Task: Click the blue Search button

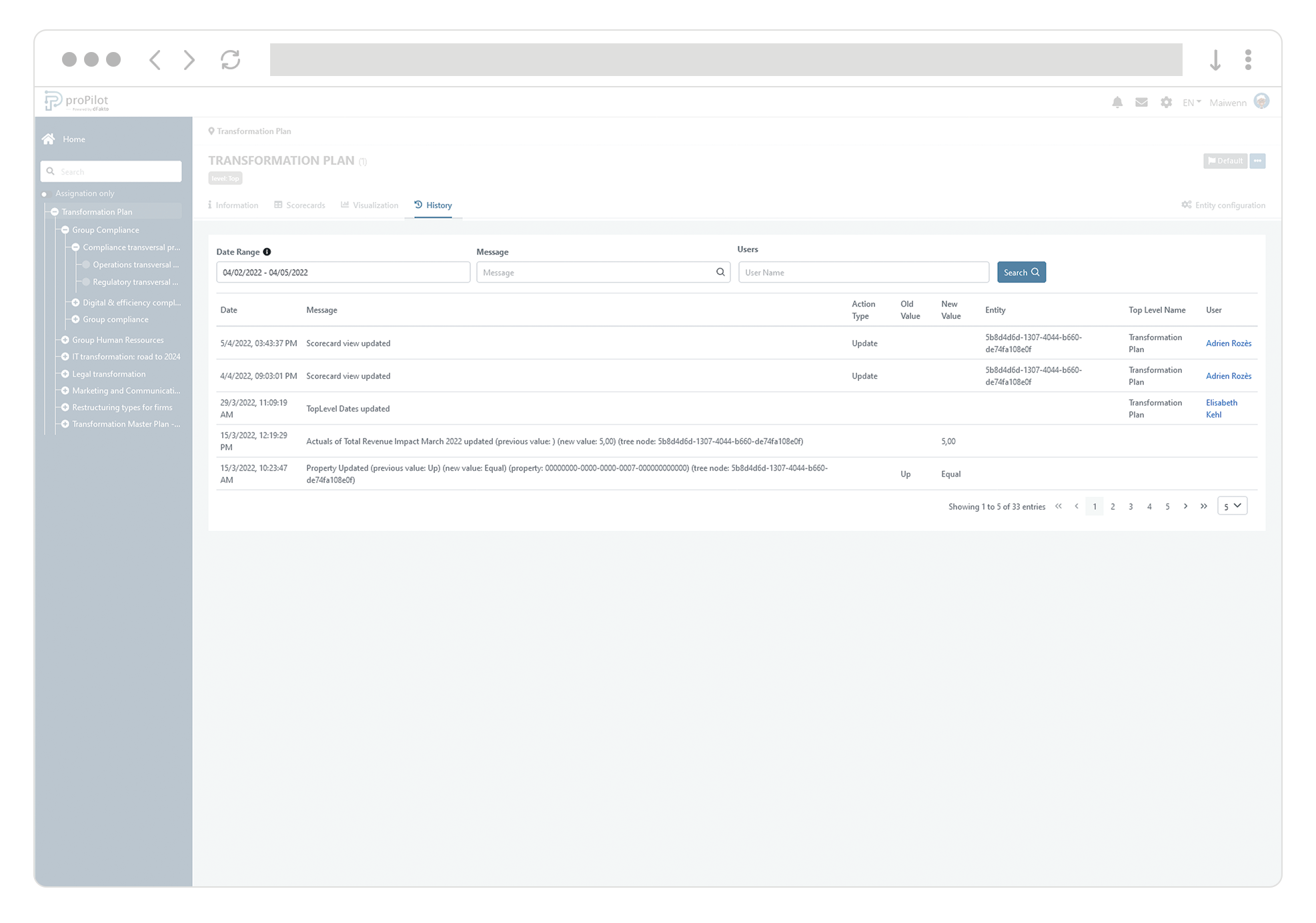Action: point(1021,272)
